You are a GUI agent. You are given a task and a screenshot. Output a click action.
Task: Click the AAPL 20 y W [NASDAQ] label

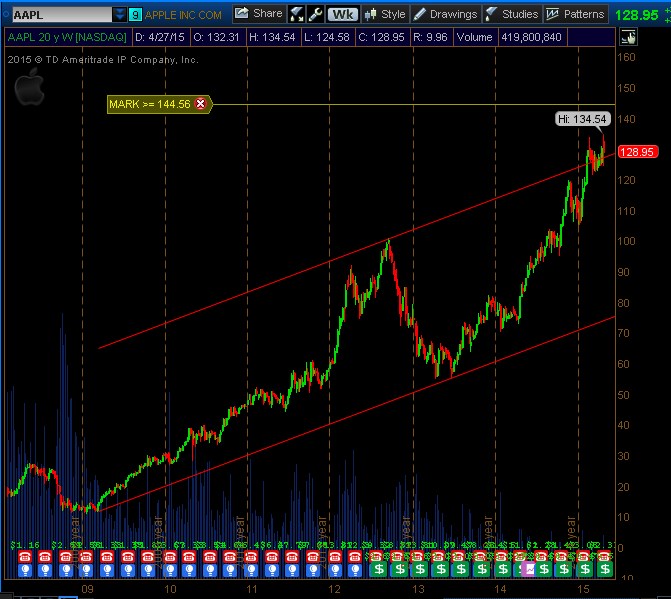point(67,37)
